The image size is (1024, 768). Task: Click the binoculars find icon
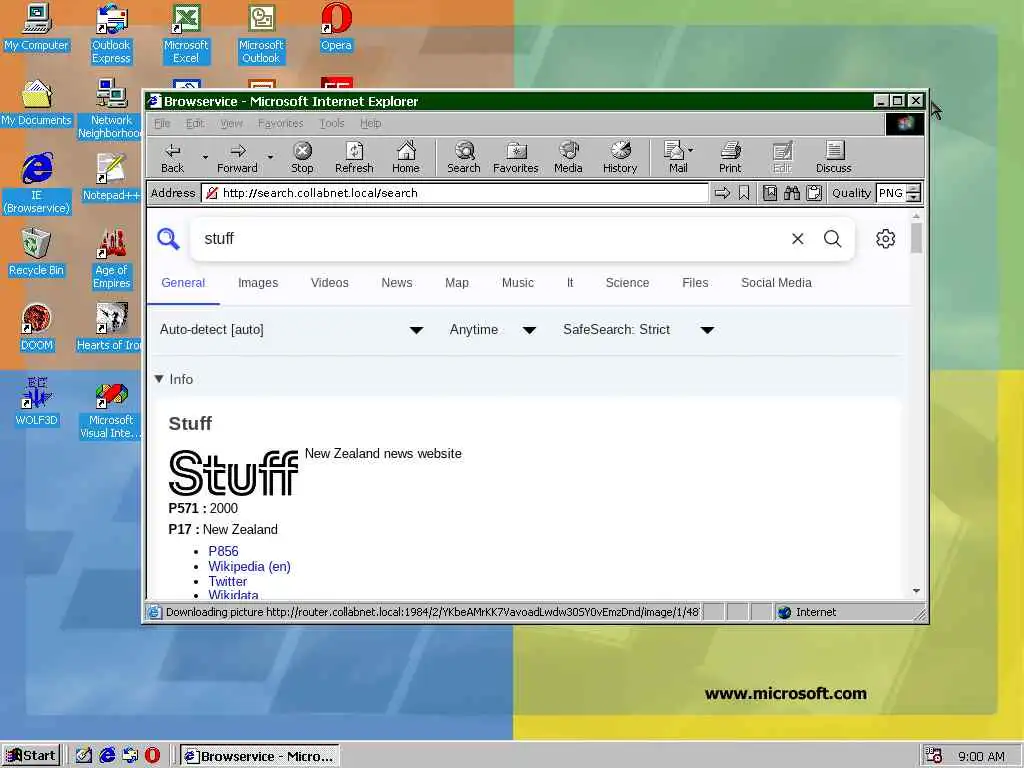pos(792,193)
